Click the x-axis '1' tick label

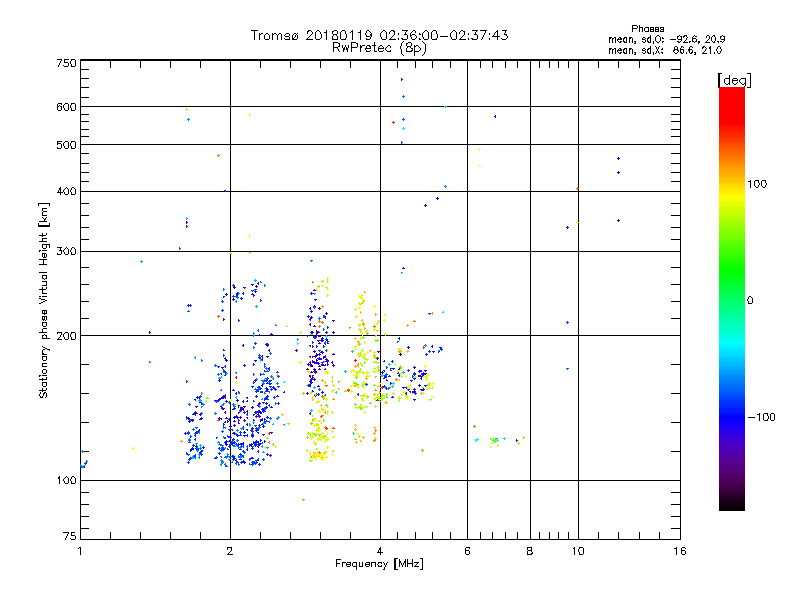(80, 551)
